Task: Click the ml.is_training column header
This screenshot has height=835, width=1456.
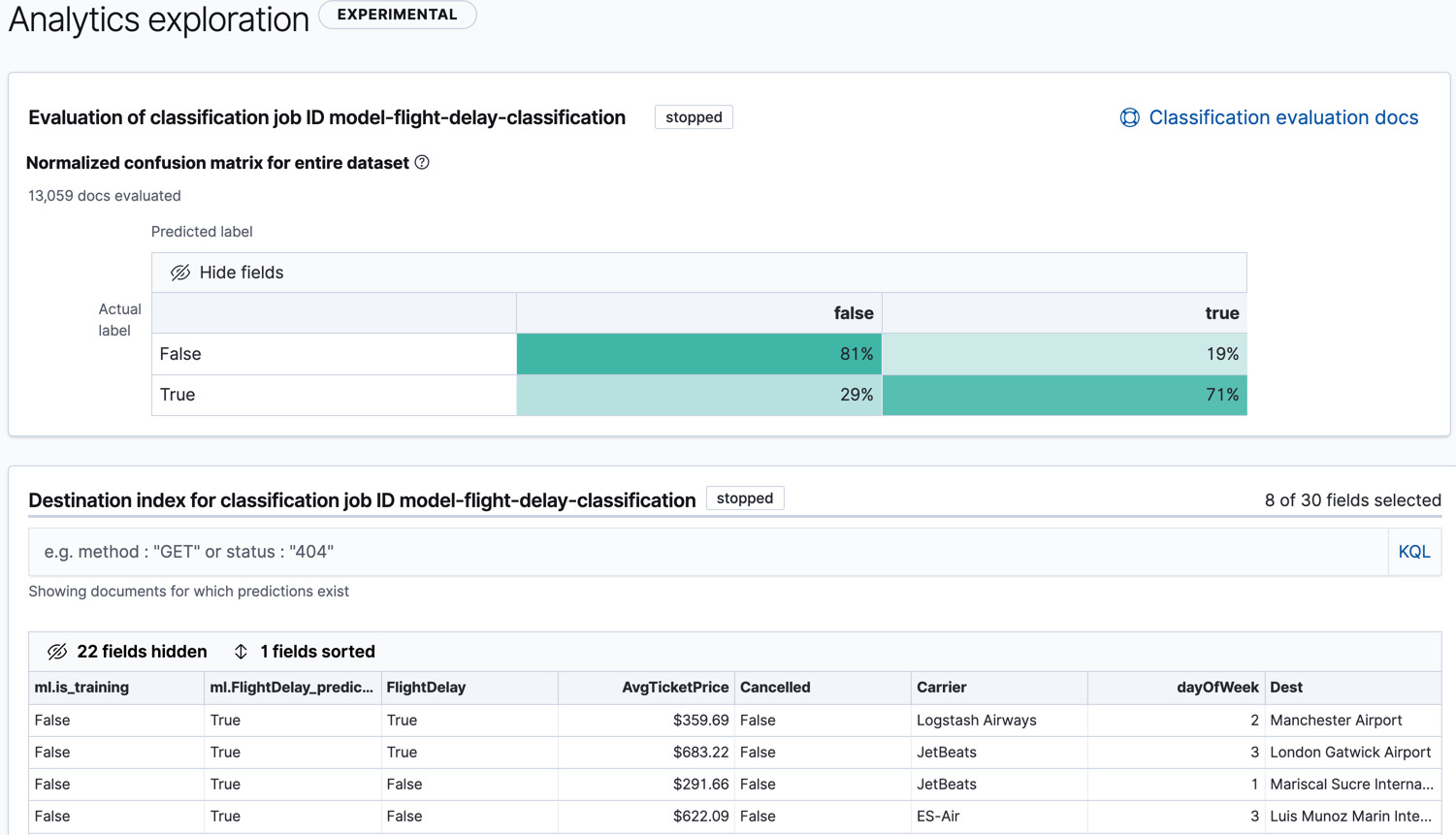Action: coord(82,687)
